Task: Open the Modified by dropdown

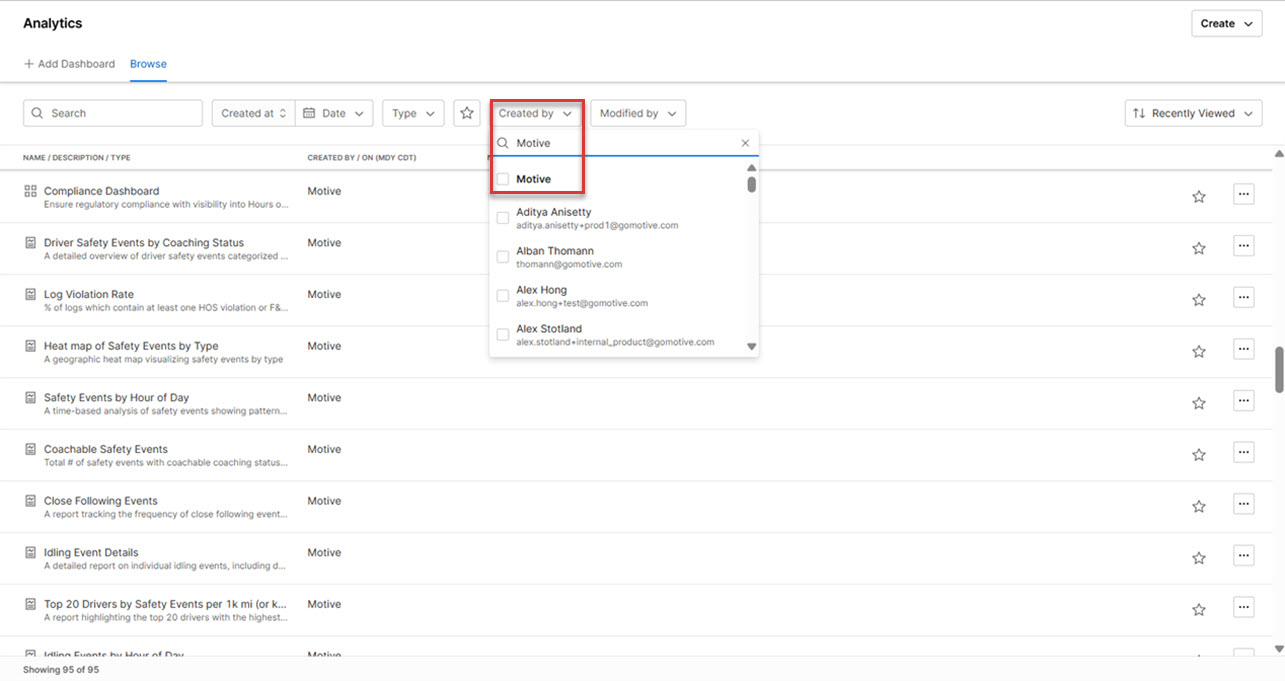Action: 637,113
